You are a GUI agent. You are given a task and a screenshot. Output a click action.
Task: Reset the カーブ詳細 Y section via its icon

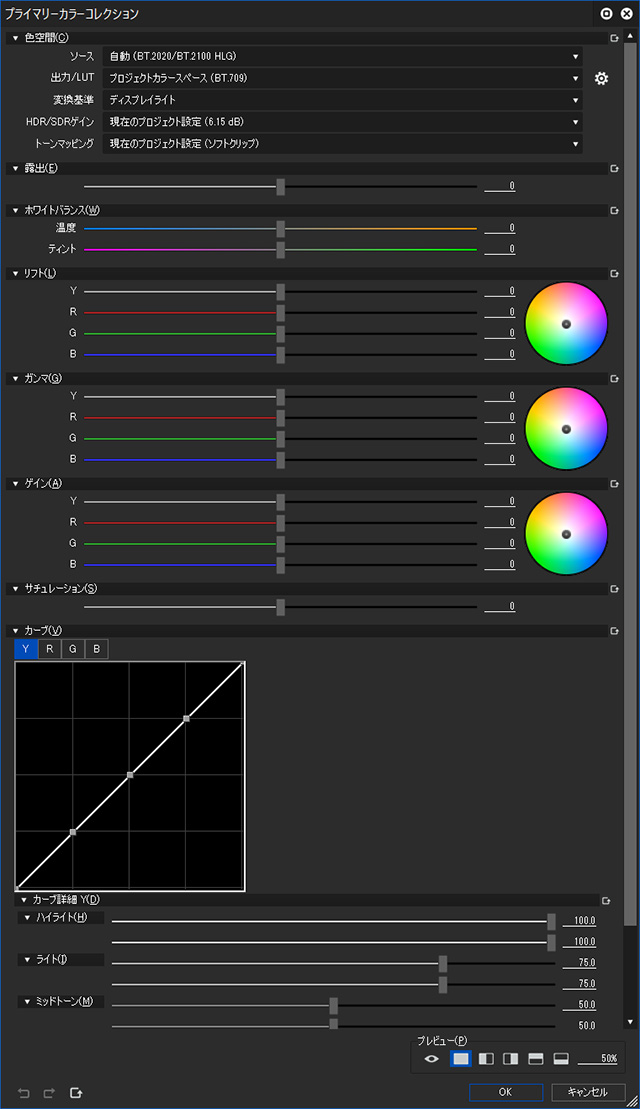point(606,901)
